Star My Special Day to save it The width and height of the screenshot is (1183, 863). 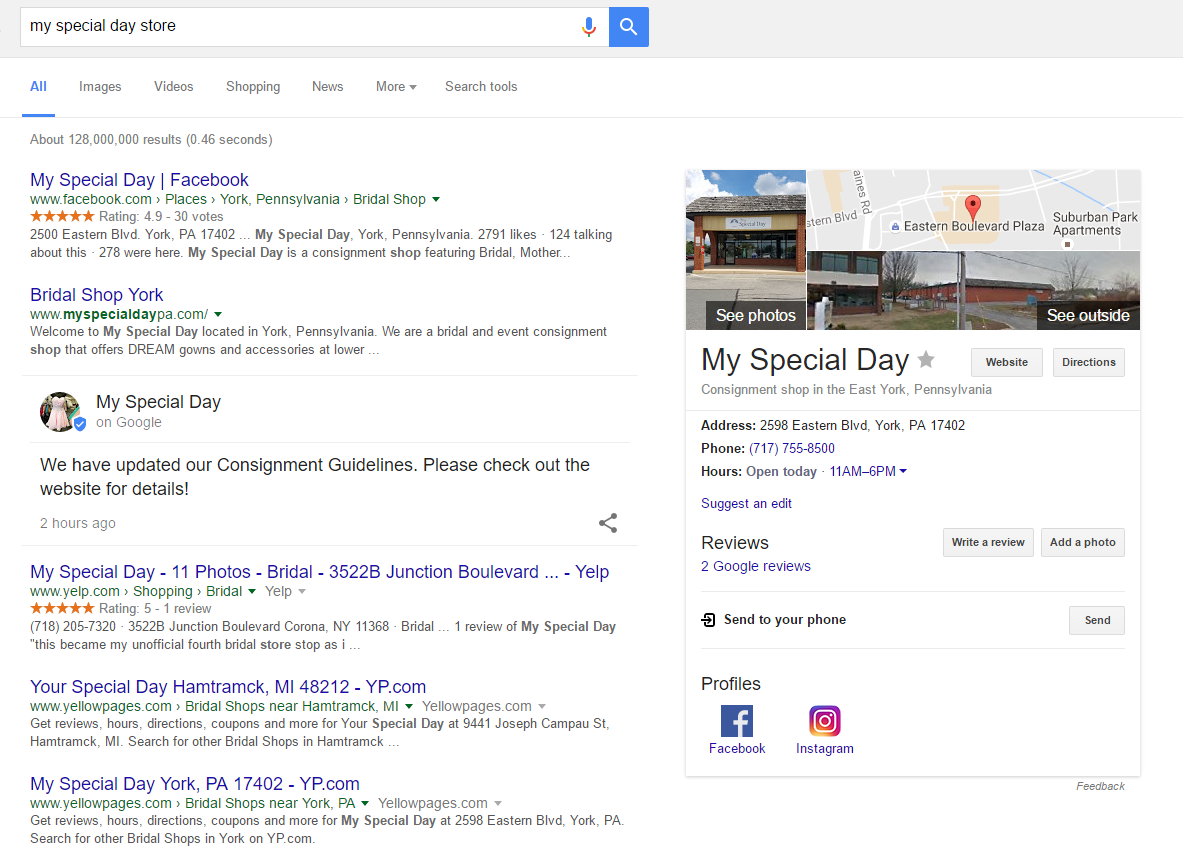click(926, 360)
